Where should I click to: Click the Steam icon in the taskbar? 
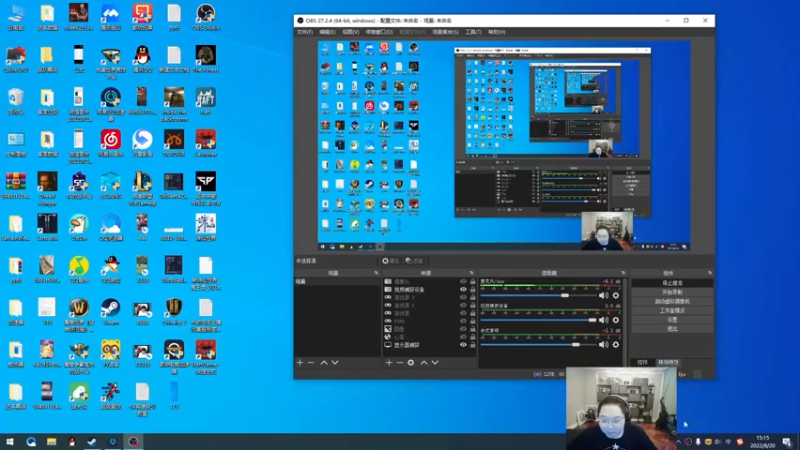coord(92,442)
